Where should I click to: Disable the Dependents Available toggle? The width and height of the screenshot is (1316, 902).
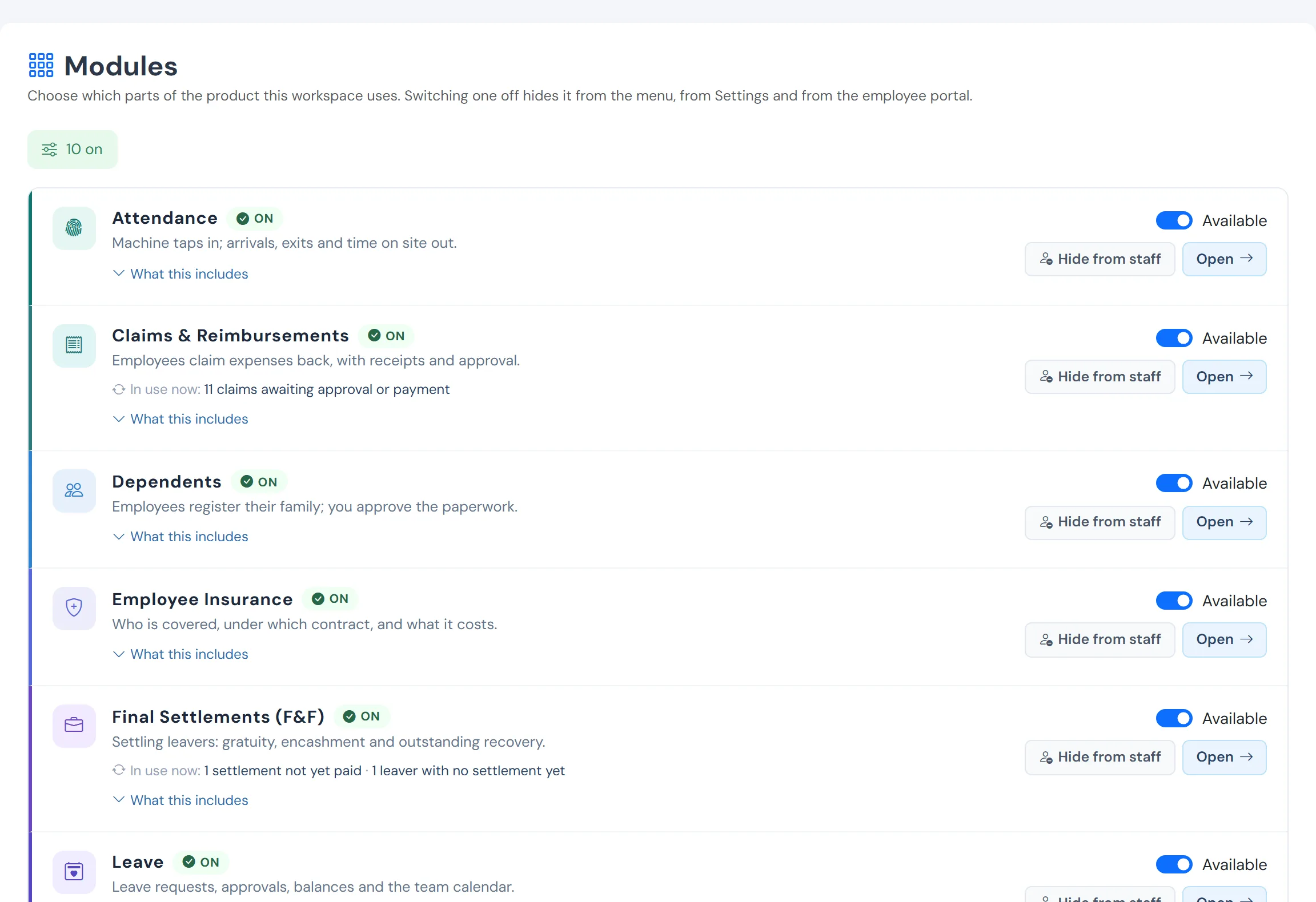coord(1174,483)
